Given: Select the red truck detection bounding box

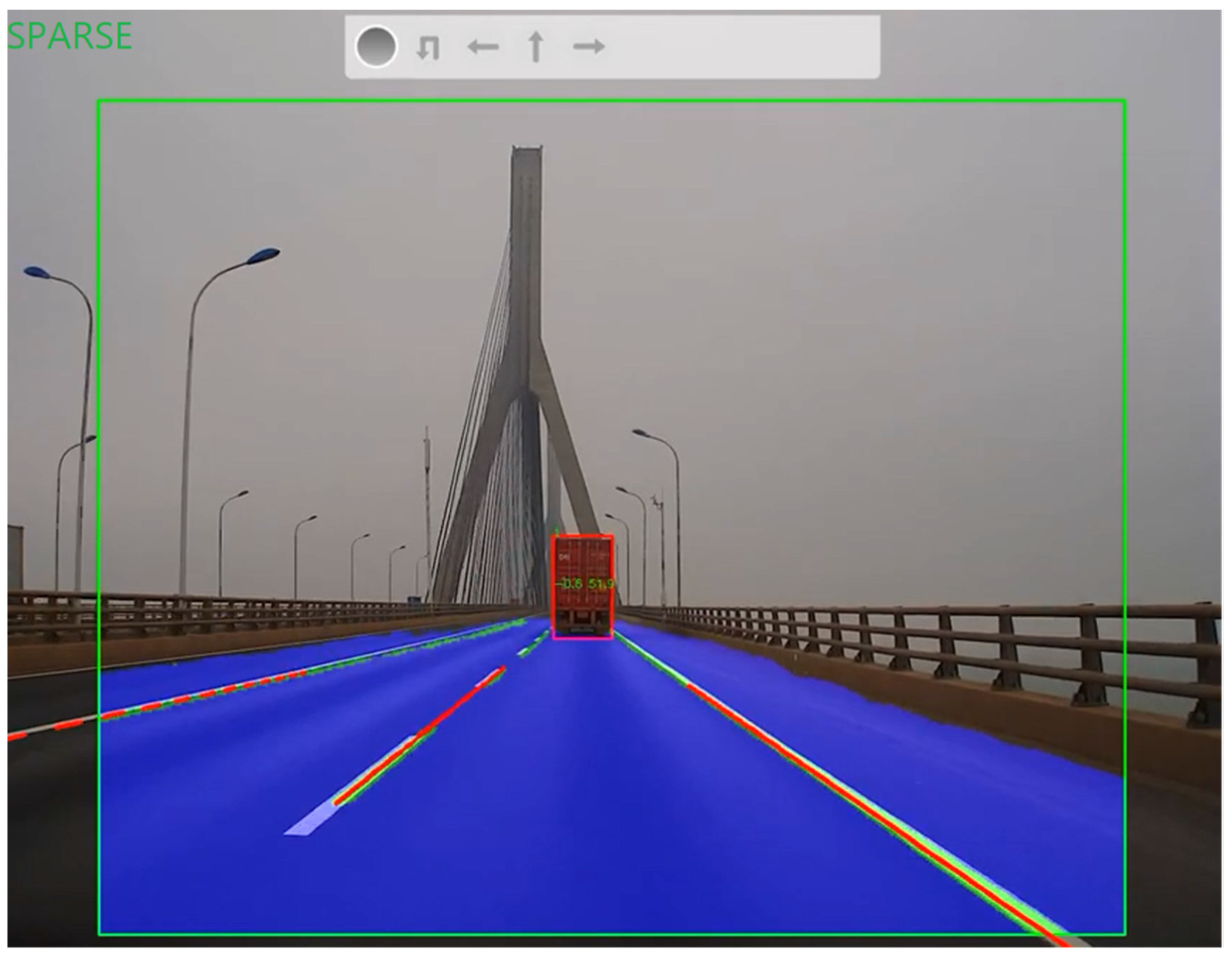Looking at the screenshot, I should pos(582,564).
